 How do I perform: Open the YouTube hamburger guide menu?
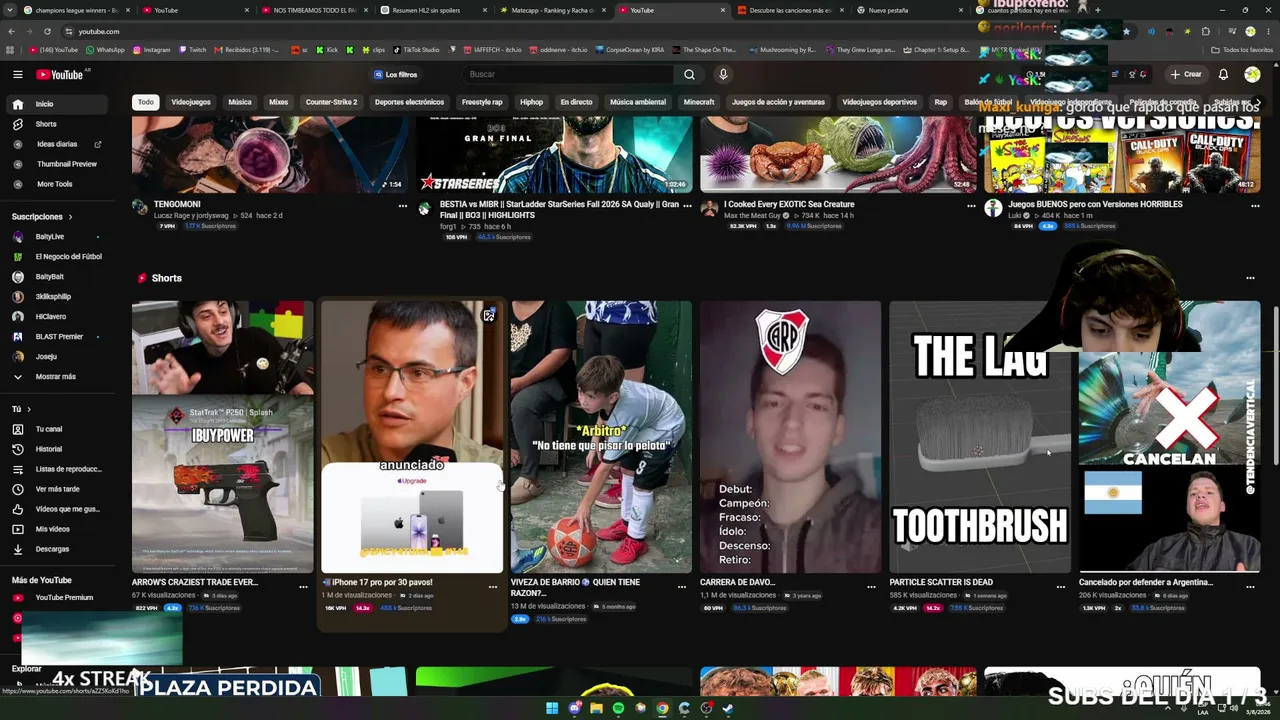pyautogui.click(x=17, y=74)
